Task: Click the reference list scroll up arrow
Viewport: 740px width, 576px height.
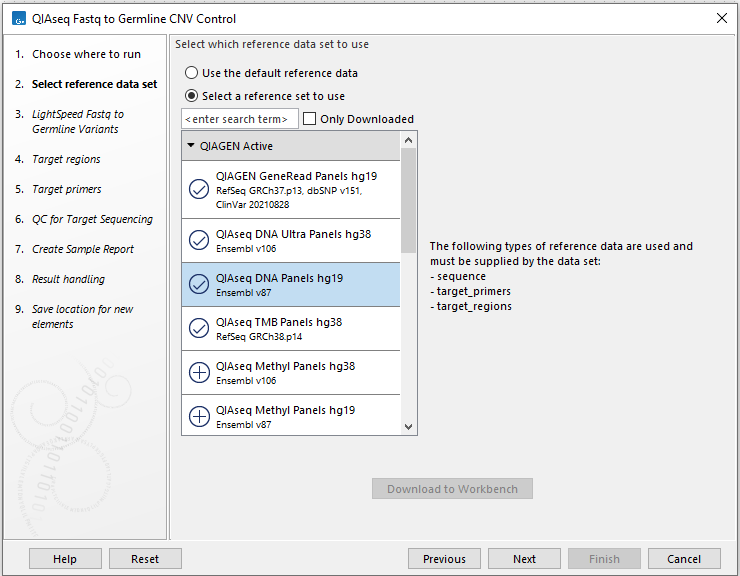Action: (409, 140)
